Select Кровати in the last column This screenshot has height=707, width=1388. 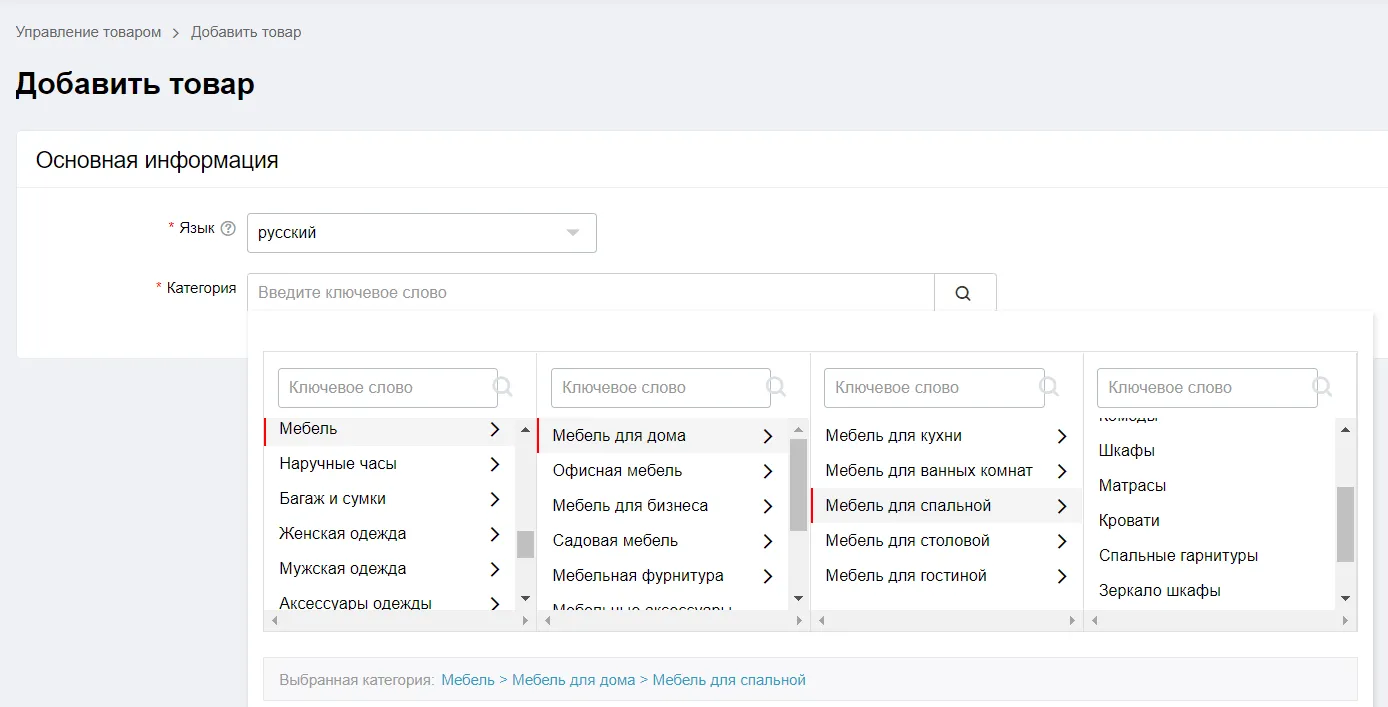click(1129, 521)
